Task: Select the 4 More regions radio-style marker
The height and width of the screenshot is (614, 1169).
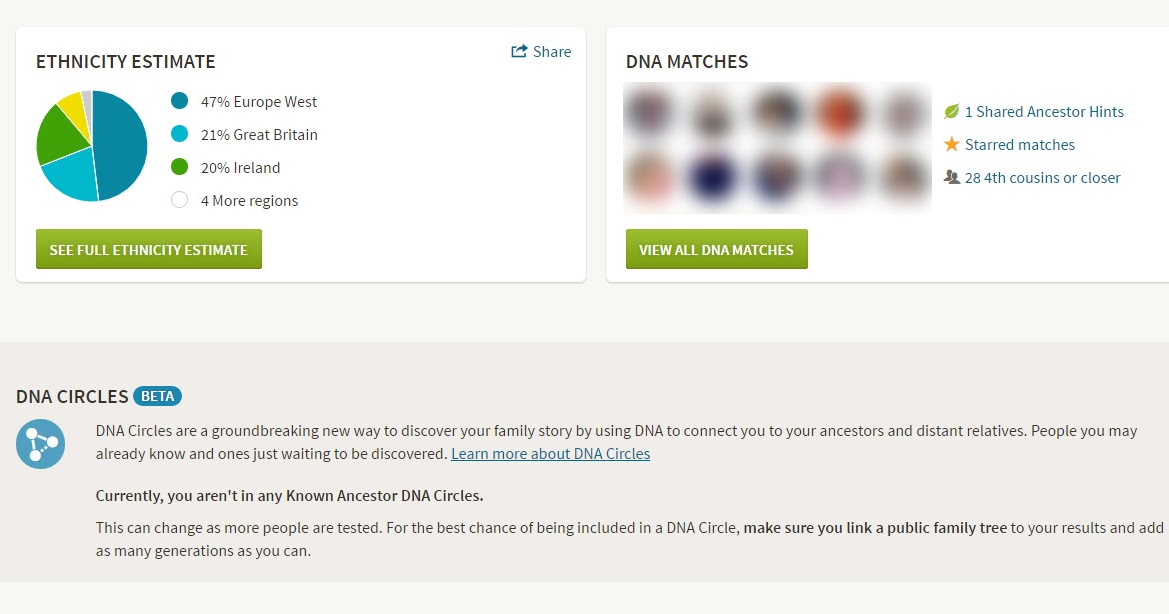Action: (x=179, y=200)
